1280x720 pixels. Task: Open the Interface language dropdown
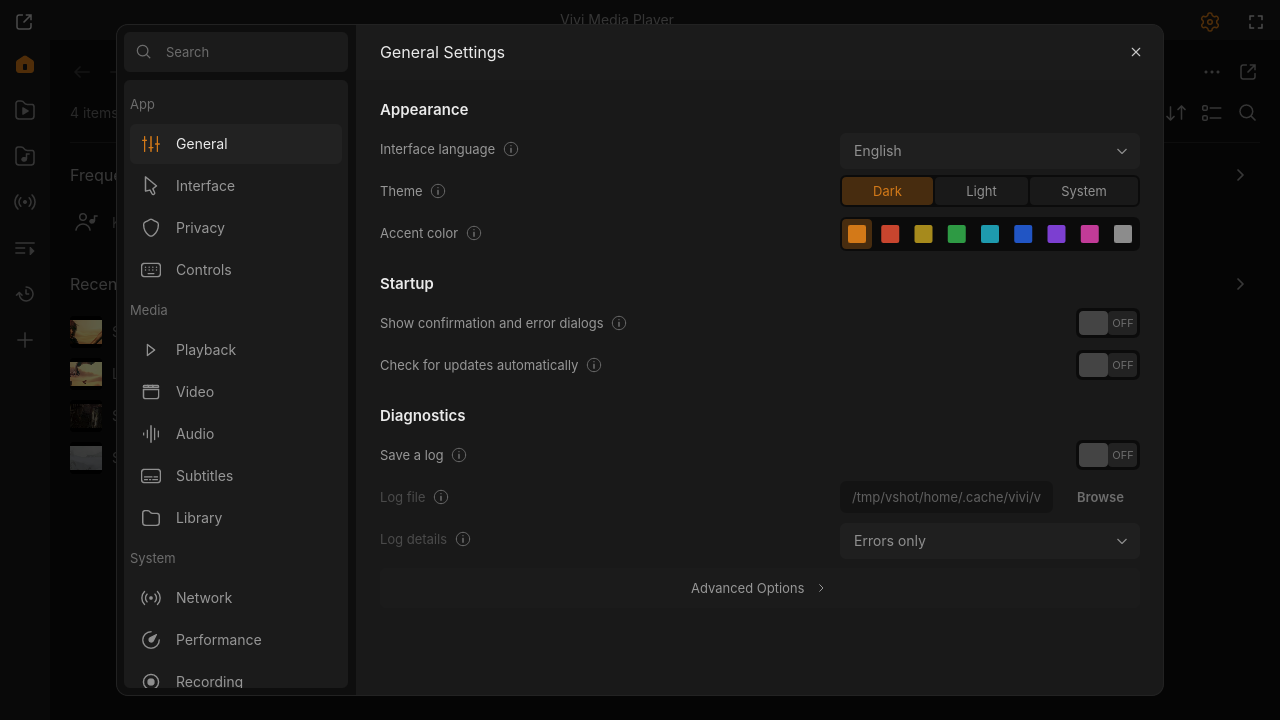pyautogui.click(x=990, y=151)
